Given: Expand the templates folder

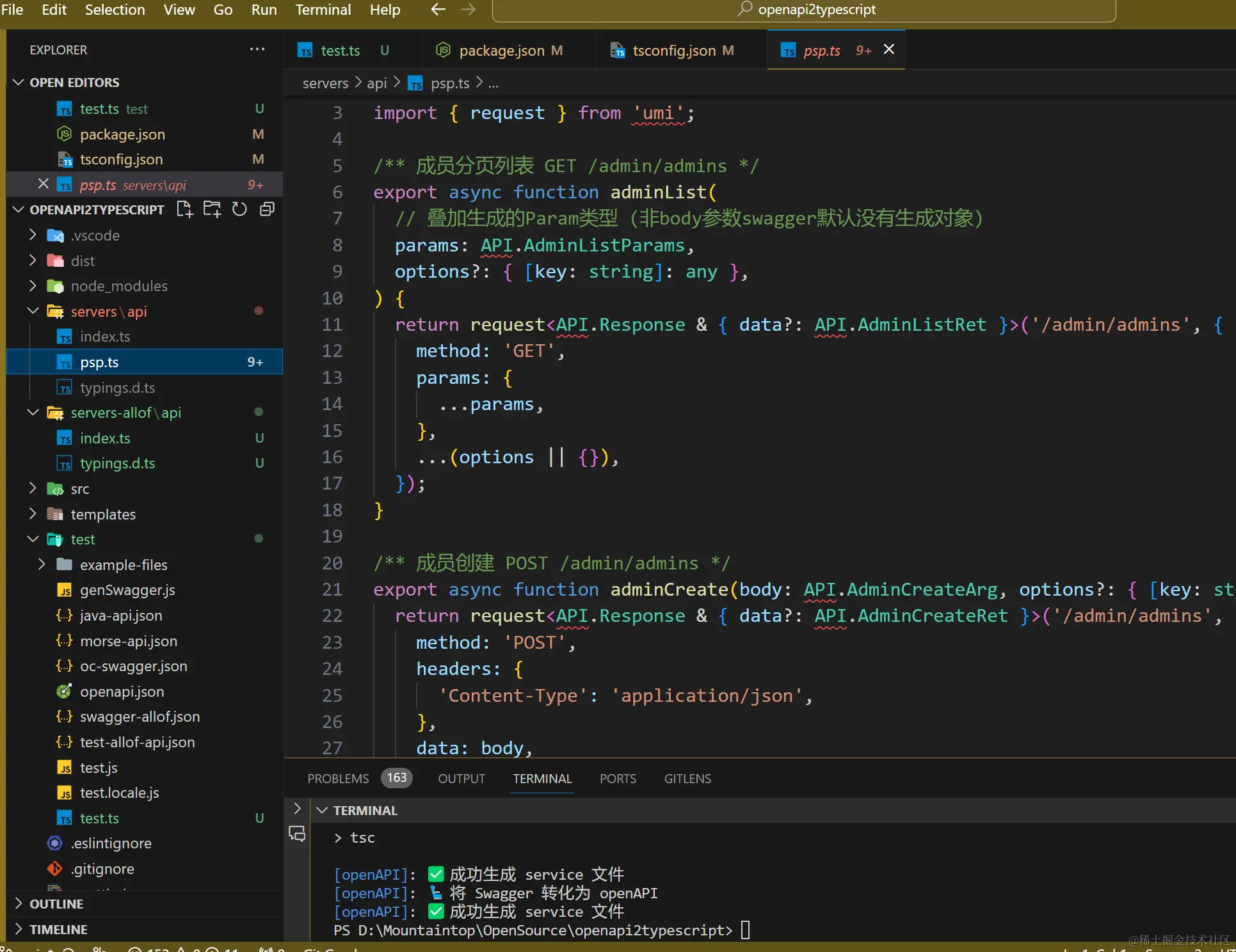Looking at the screenshot, I should 33,514.
